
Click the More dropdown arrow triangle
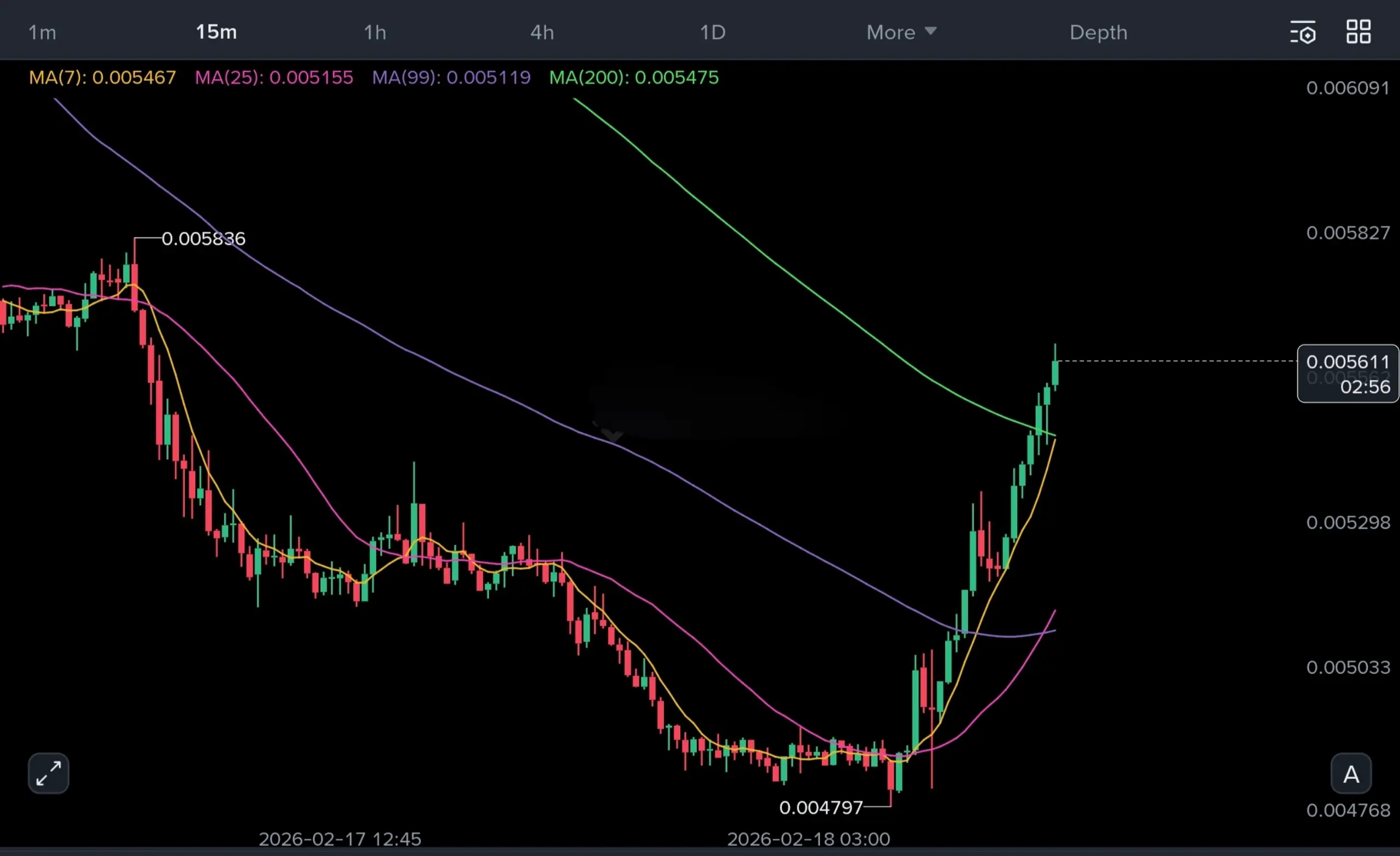(930, 31)
